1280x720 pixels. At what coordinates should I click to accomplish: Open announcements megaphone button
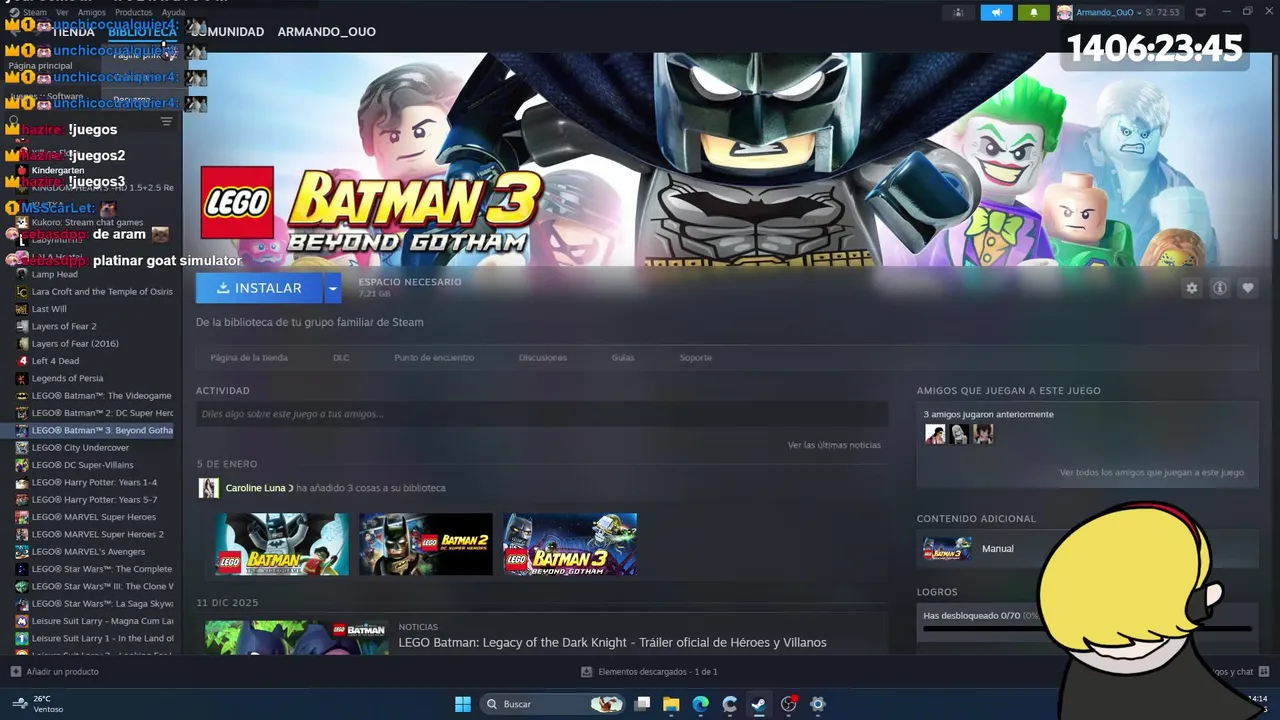996,12
